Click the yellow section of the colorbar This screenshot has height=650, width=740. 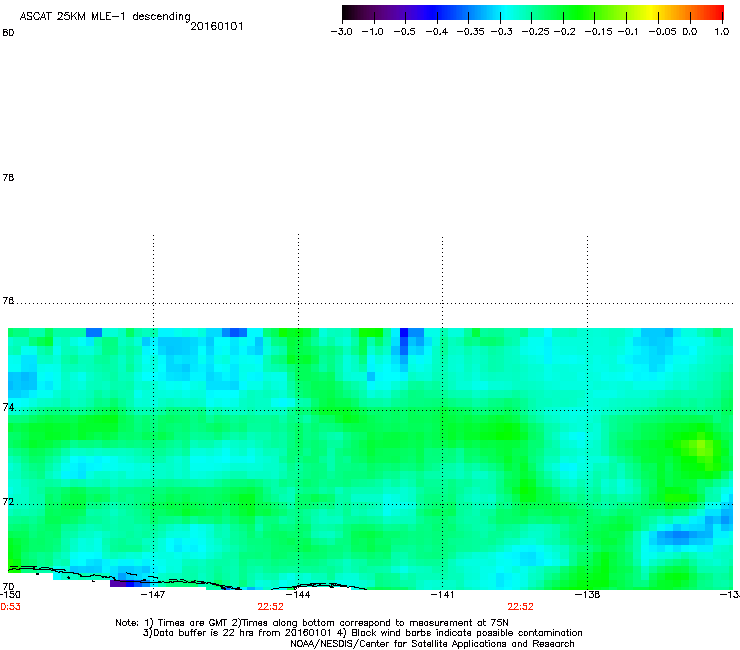[654, 13]
